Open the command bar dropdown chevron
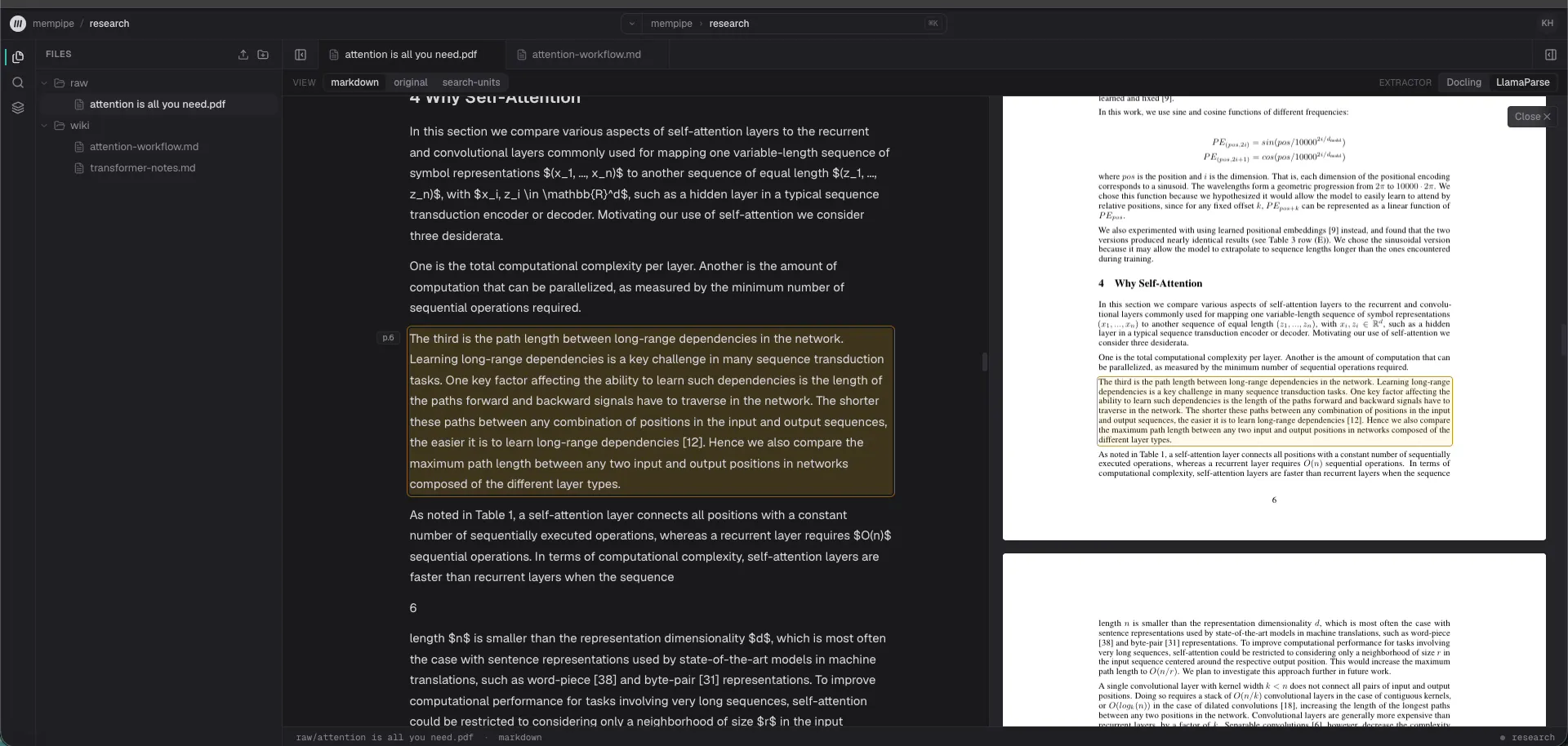Screen dimensions: 1568x746 click(x=631, y=24)
